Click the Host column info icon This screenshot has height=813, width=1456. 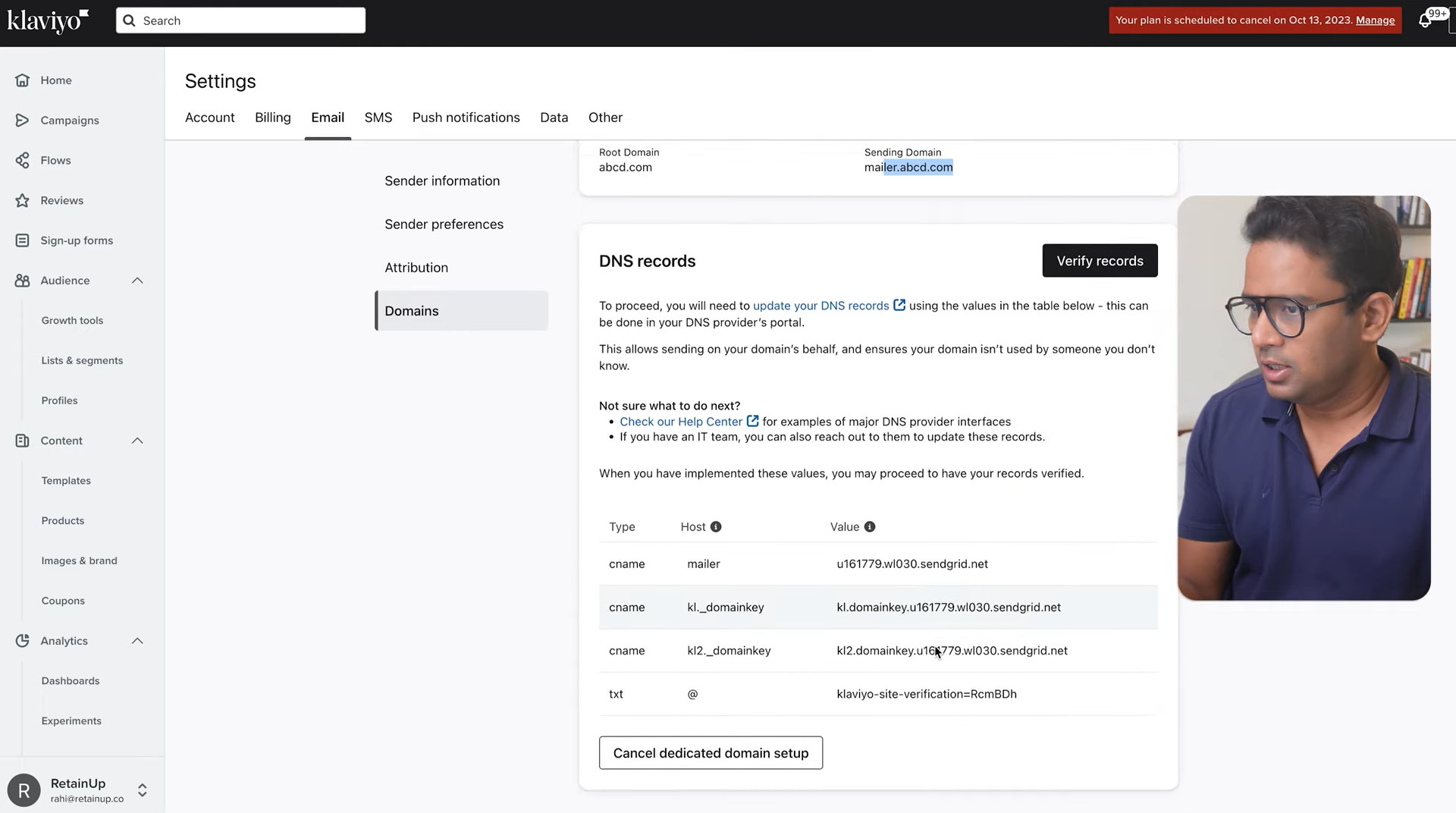[716, 527]
